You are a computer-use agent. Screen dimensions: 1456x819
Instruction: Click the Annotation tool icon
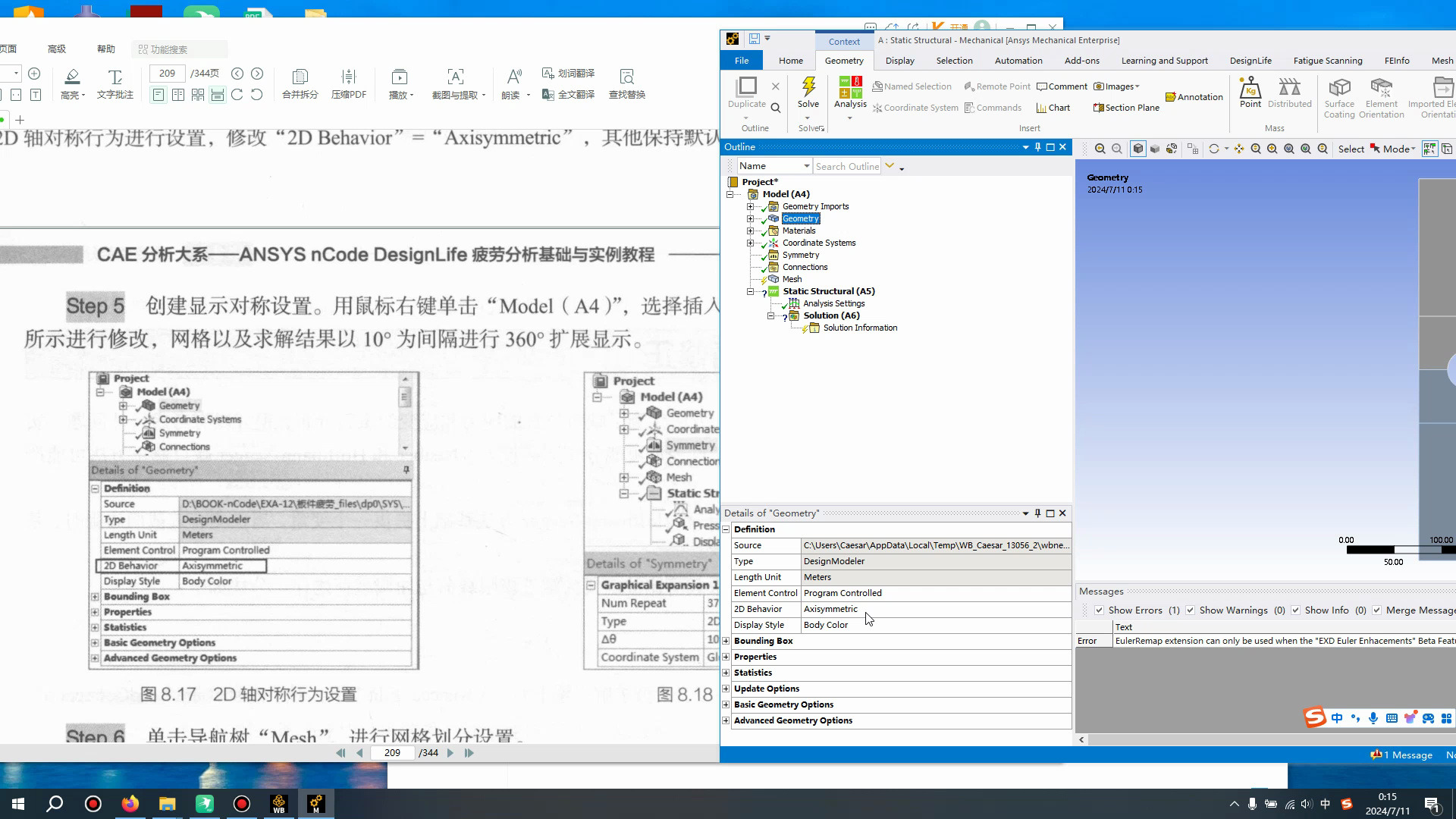(1194, 97)
